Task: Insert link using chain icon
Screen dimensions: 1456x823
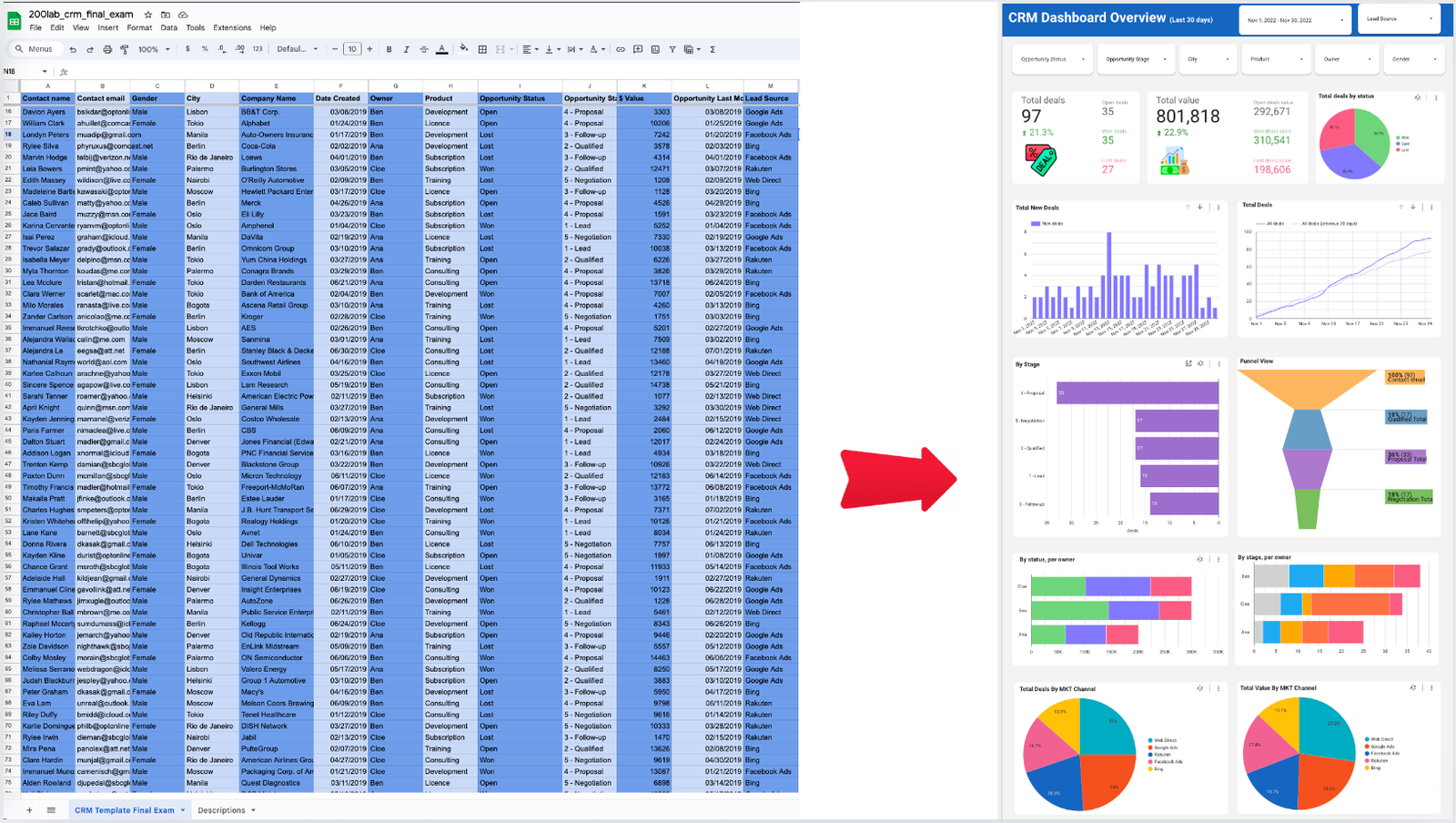Action: pos(621,49)
